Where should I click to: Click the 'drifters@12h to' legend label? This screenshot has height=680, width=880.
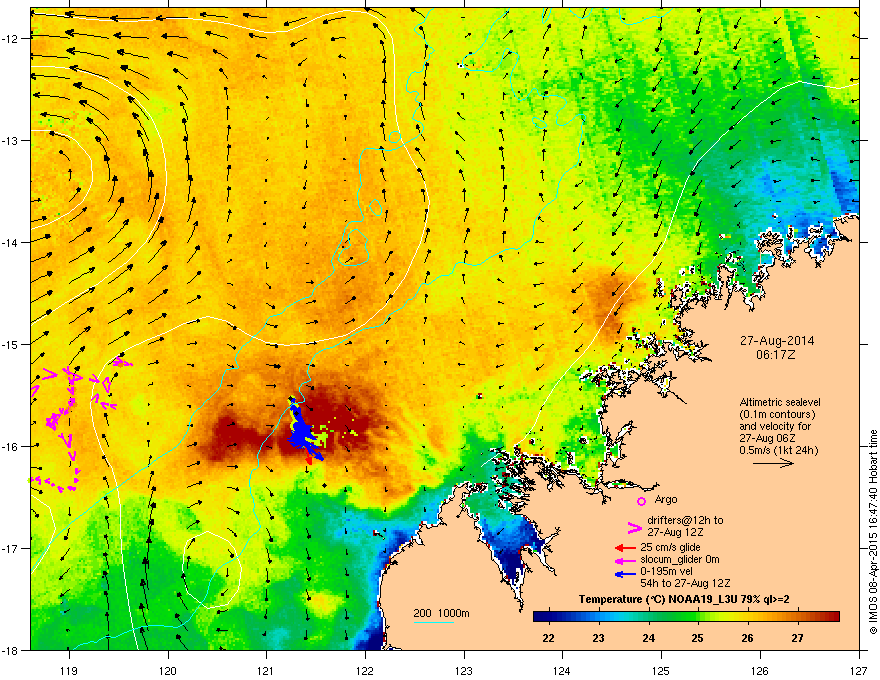click(x=685, y=520)
